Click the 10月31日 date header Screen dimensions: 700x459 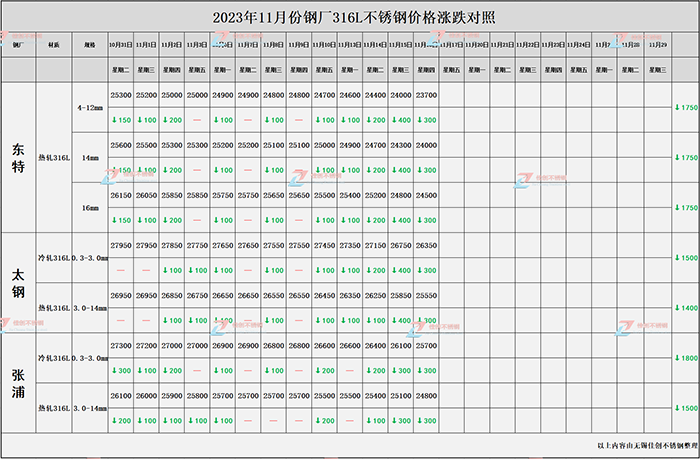(x=121, y=45)
